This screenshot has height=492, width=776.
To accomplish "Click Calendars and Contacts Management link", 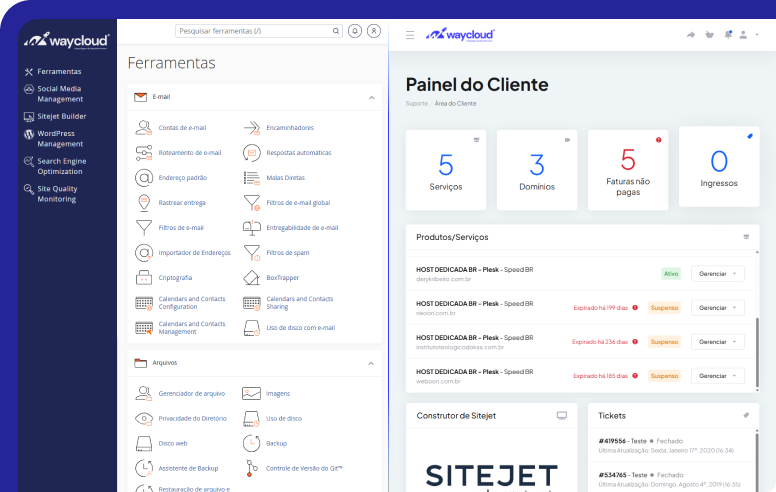I will click(x=192, y=328).
